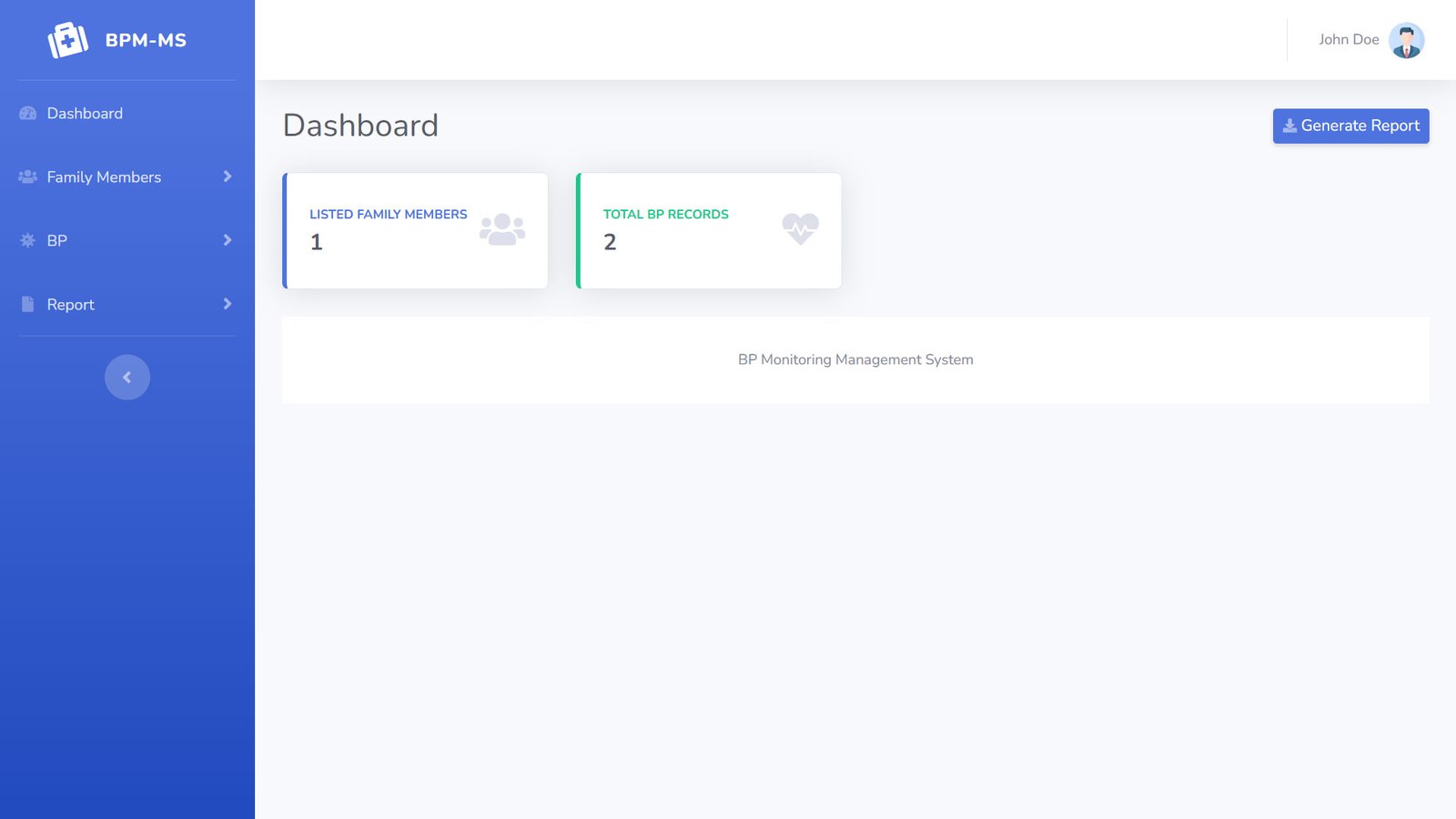Expand the Family Members submenu chevron
1456x819 pixels.
(227, 177)
